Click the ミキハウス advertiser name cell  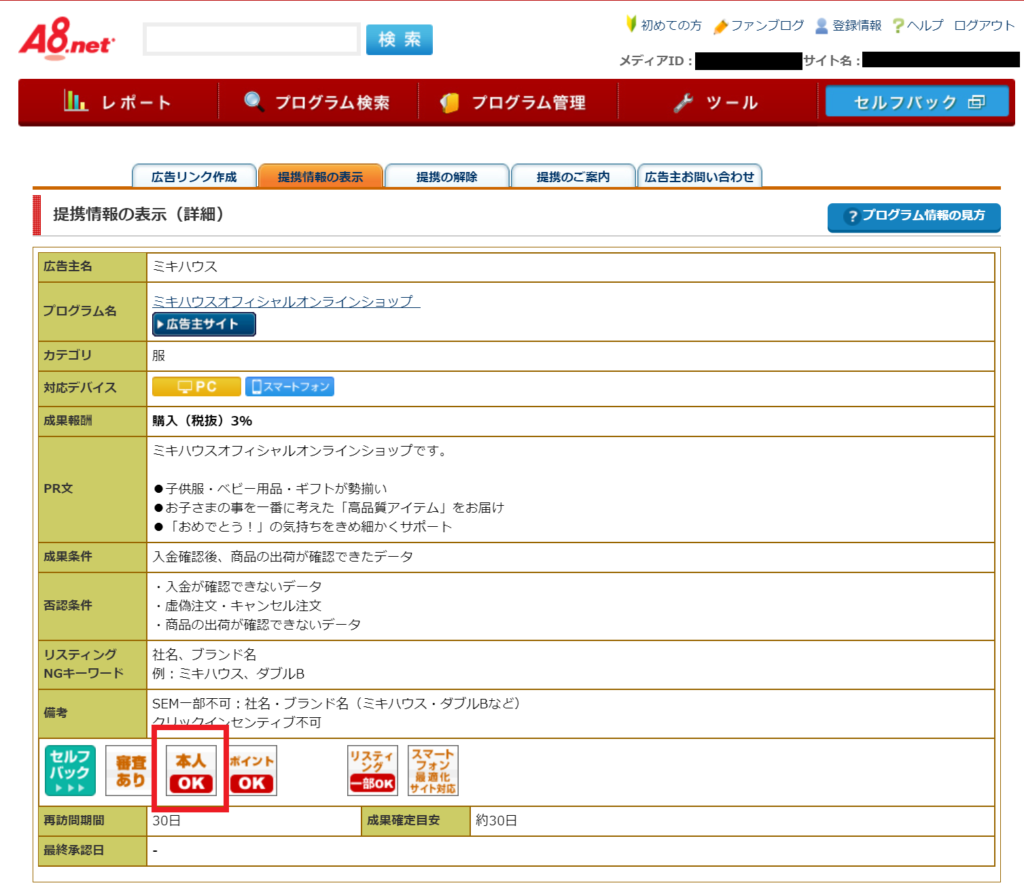click(570, 266)
